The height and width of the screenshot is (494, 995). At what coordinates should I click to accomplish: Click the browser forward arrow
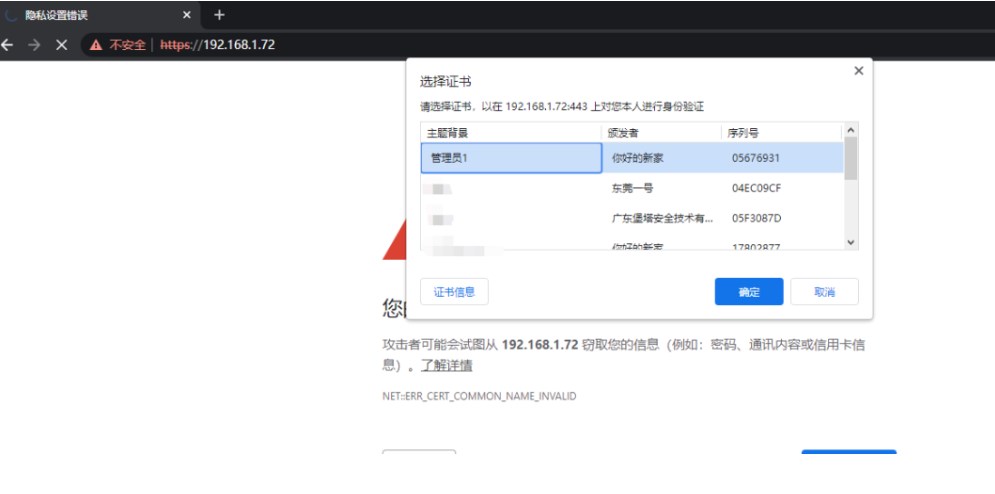35,45
